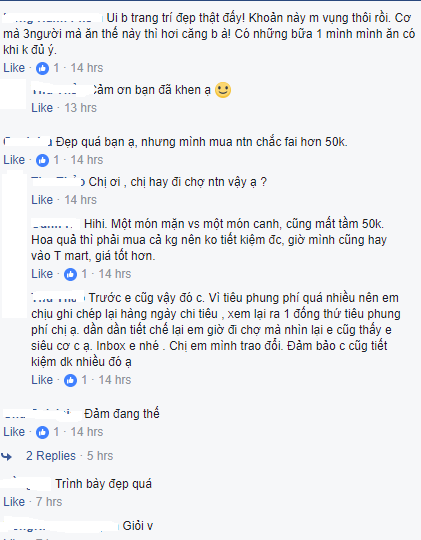Click the like reaction icon on the 'trang trí đẹp thật đấy' comment
This screenshot has height=540, width=421.
tap(42, 68)
